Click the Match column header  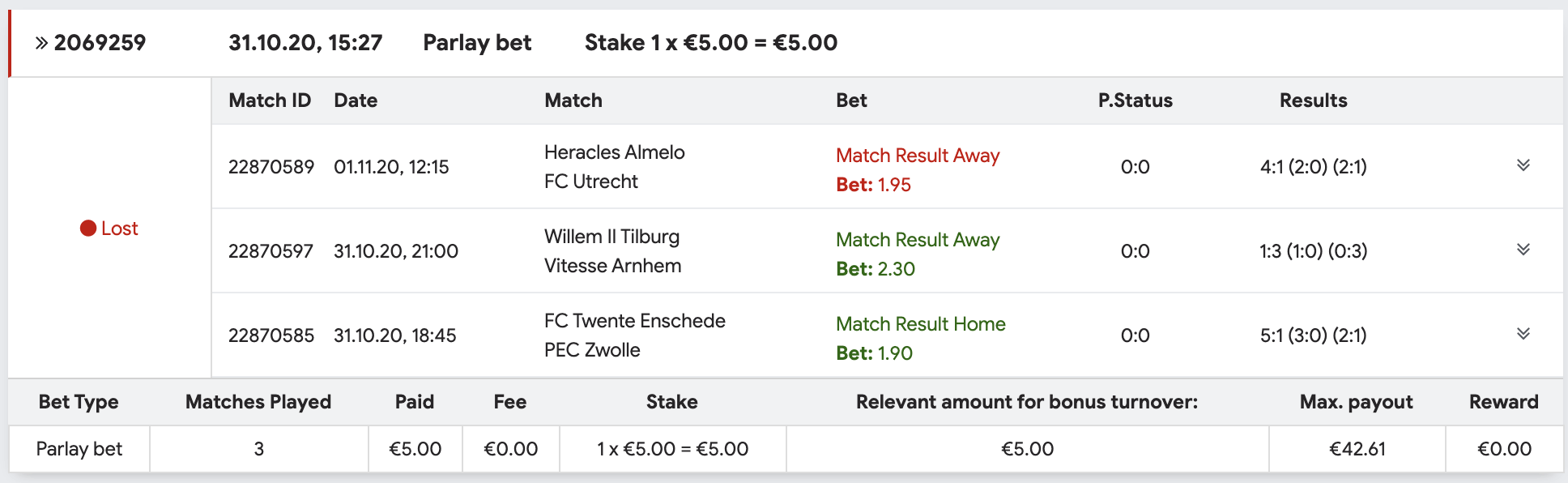pos(573,100)
